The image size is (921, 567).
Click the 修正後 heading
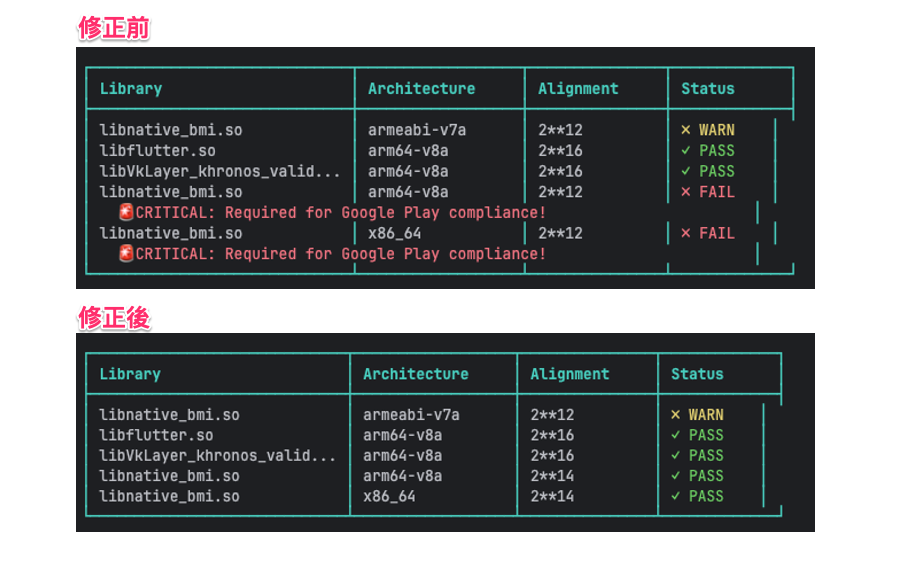114,317
